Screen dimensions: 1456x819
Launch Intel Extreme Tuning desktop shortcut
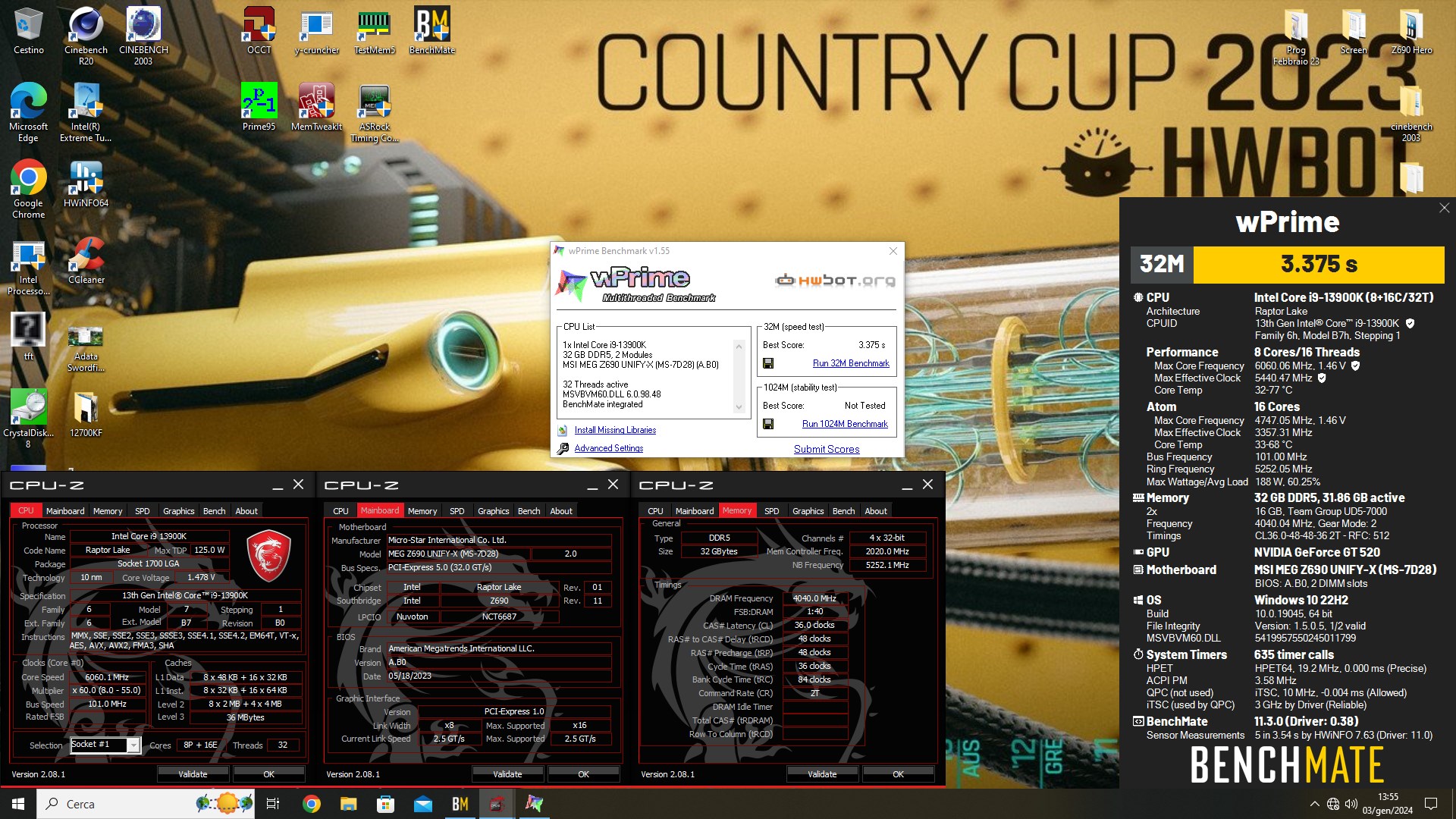pos(86,112)
